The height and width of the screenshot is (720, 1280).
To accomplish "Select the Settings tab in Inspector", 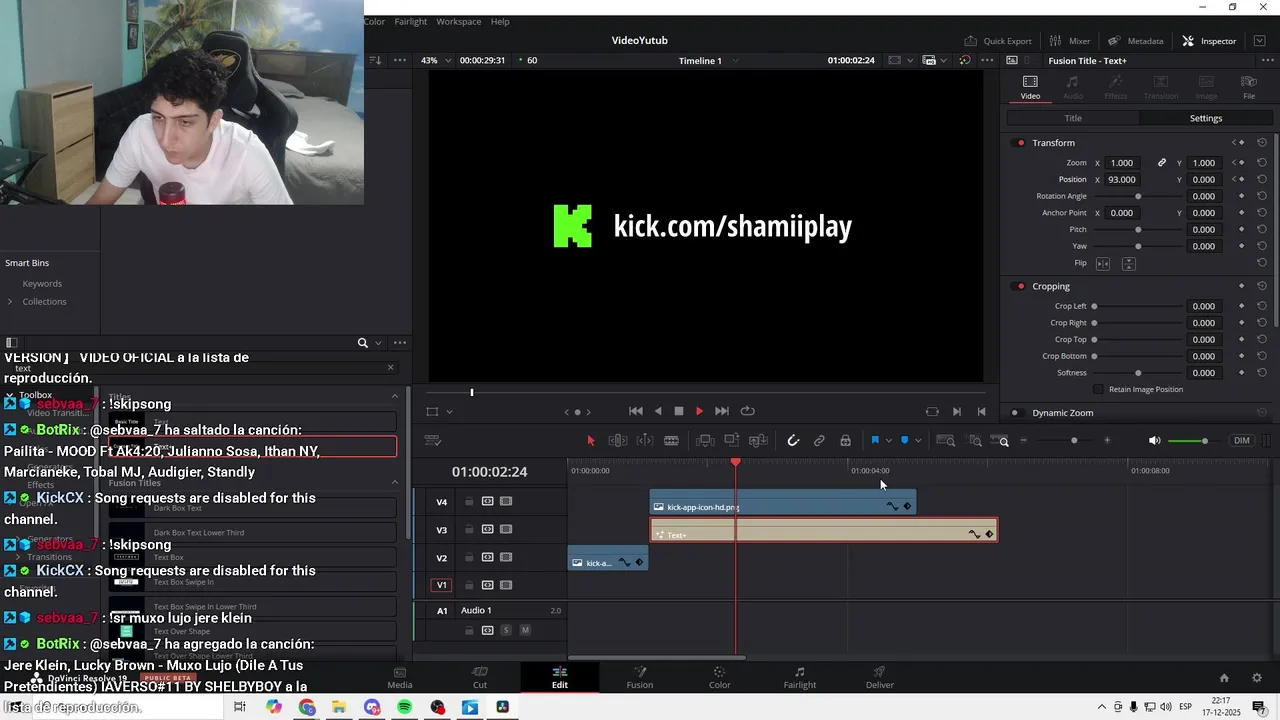I will point(1206,118).
